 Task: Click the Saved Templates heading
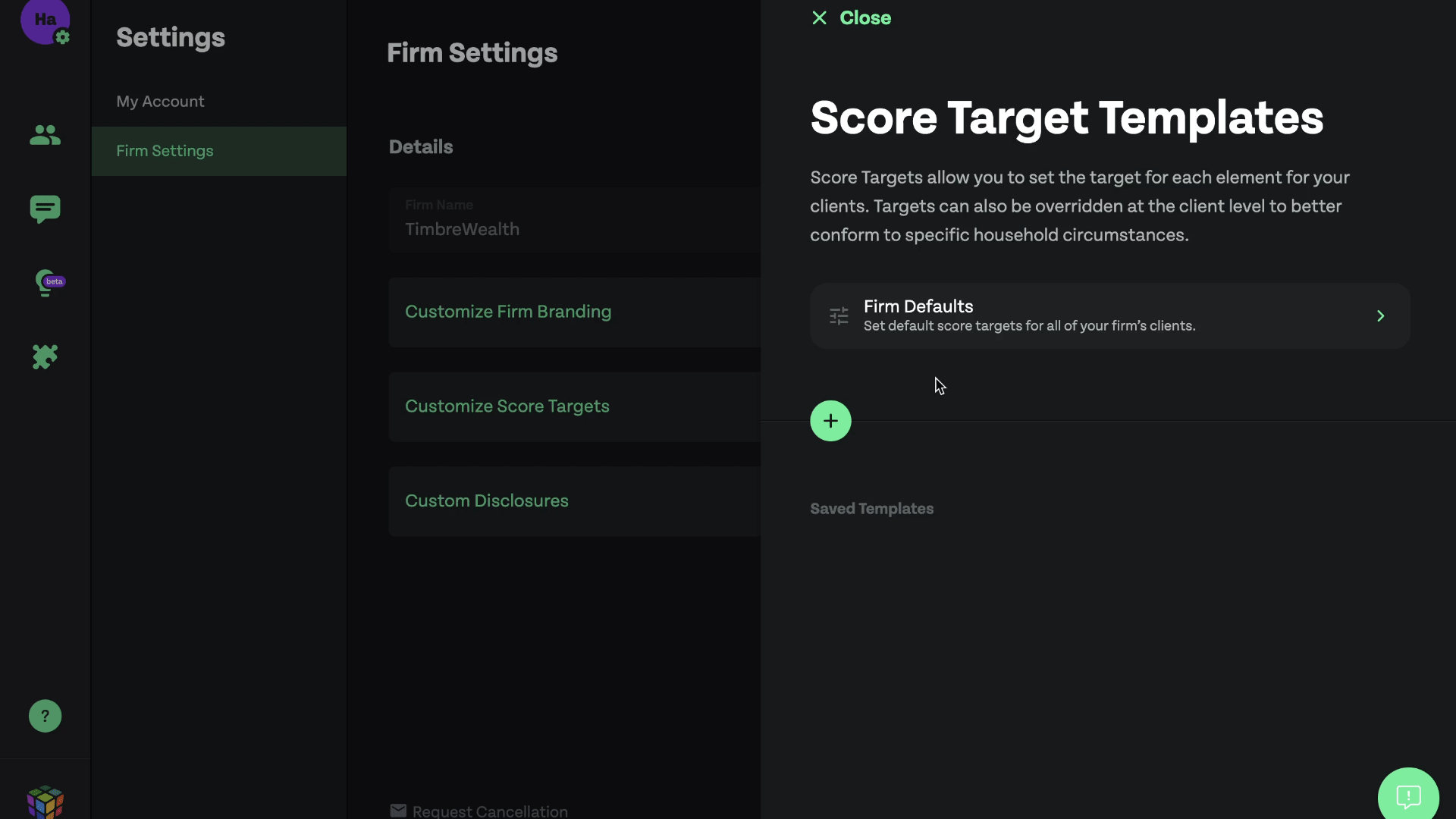click(871, 509)
